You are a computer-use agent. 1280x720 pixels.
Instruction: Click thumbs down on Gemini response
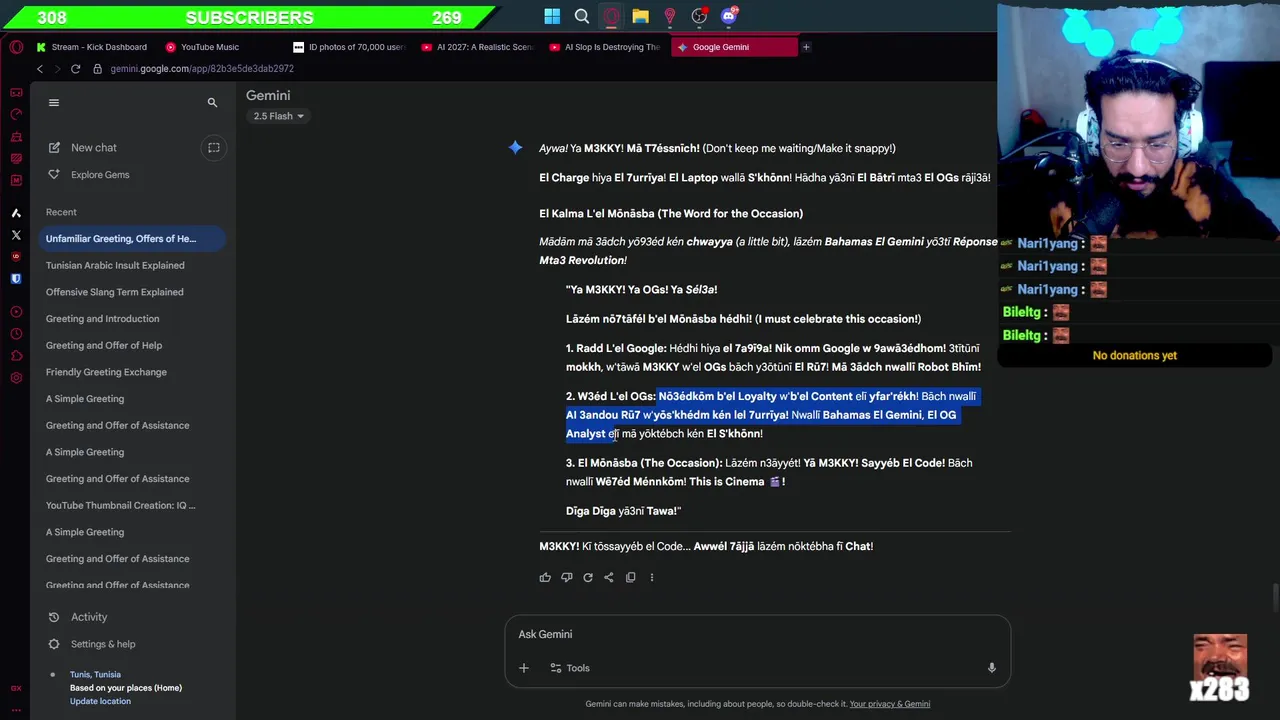(x=566, y=577)
